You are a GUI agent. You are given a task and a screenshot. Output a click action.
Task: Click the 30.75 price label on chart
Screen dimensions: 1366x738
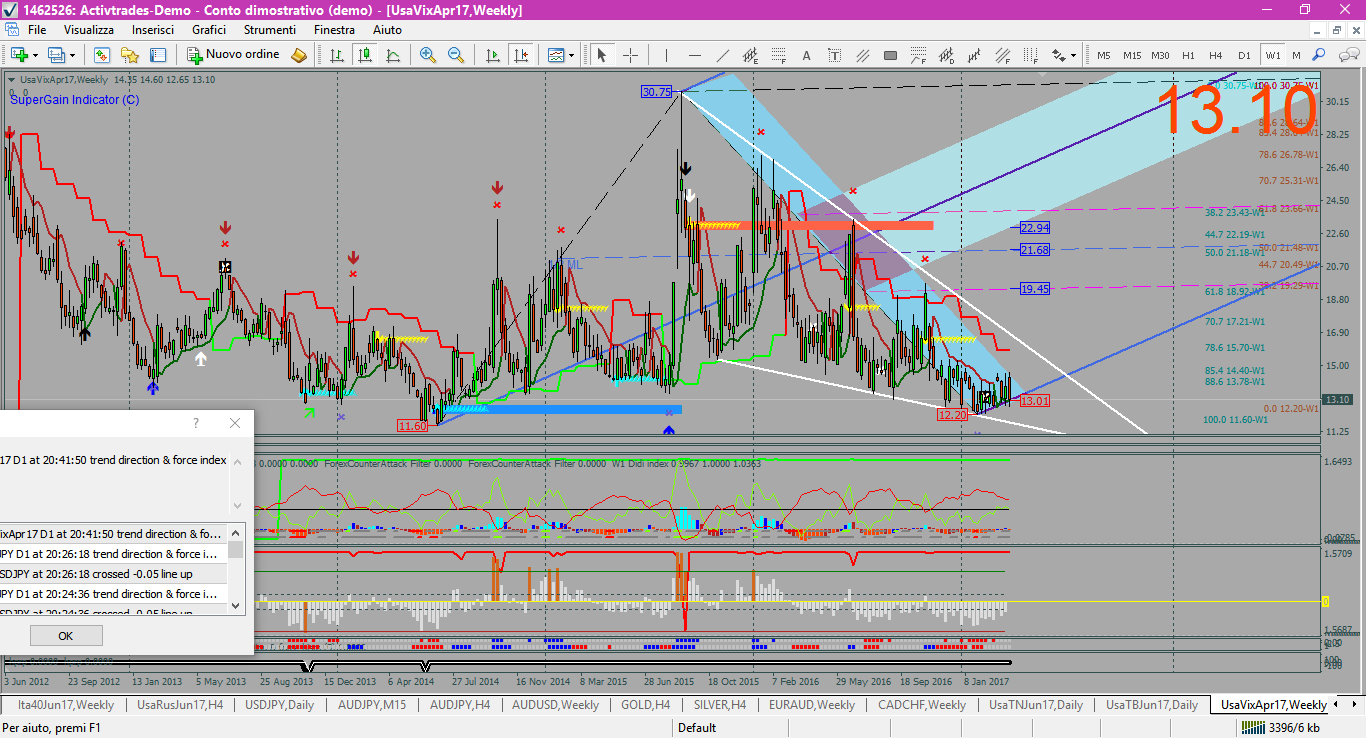click(657, 91)
